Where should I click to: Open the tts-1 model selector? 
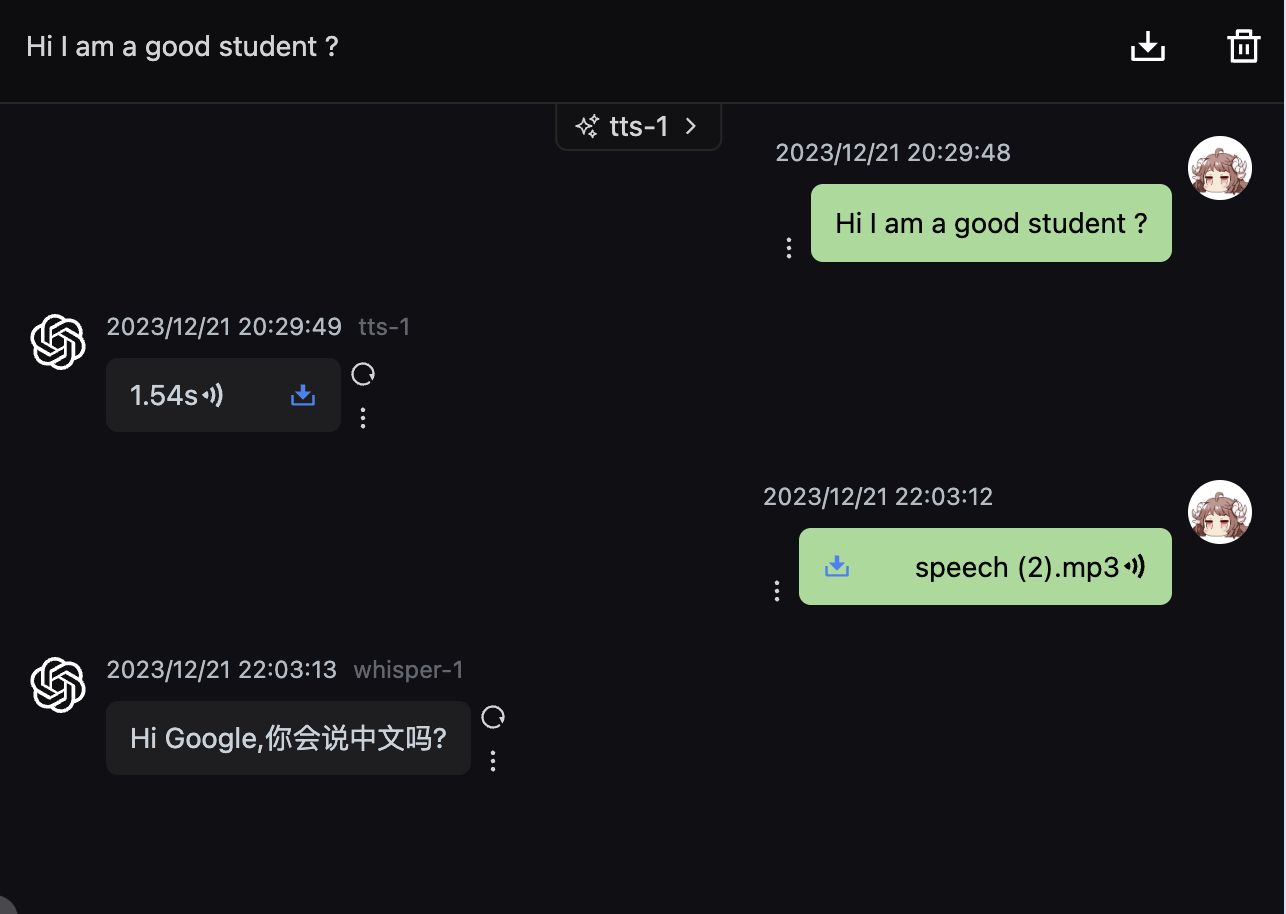tap(638, 126)
